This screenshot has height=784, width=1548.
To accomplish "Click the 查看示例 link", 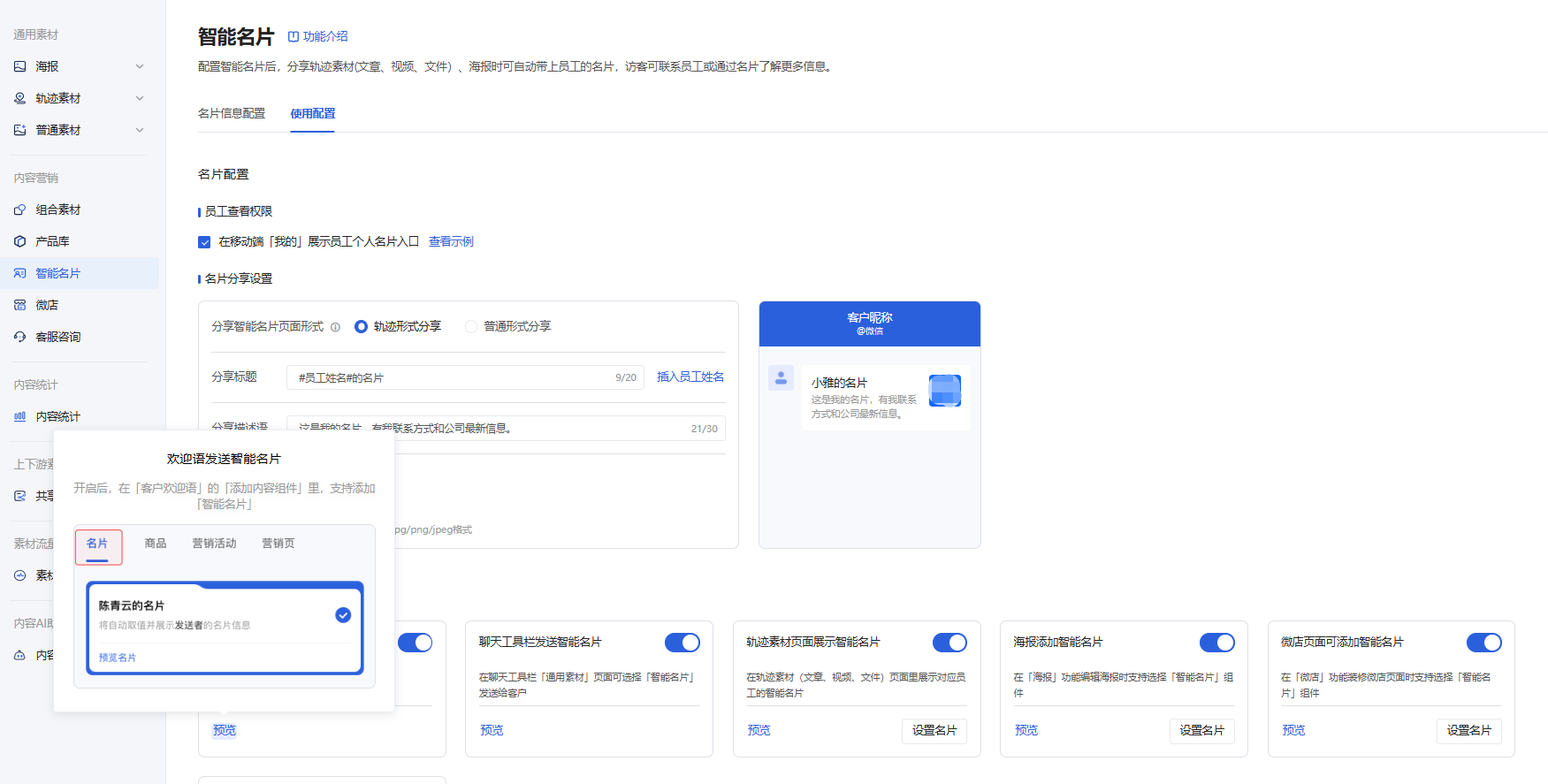I will click(x=451, y=241).
